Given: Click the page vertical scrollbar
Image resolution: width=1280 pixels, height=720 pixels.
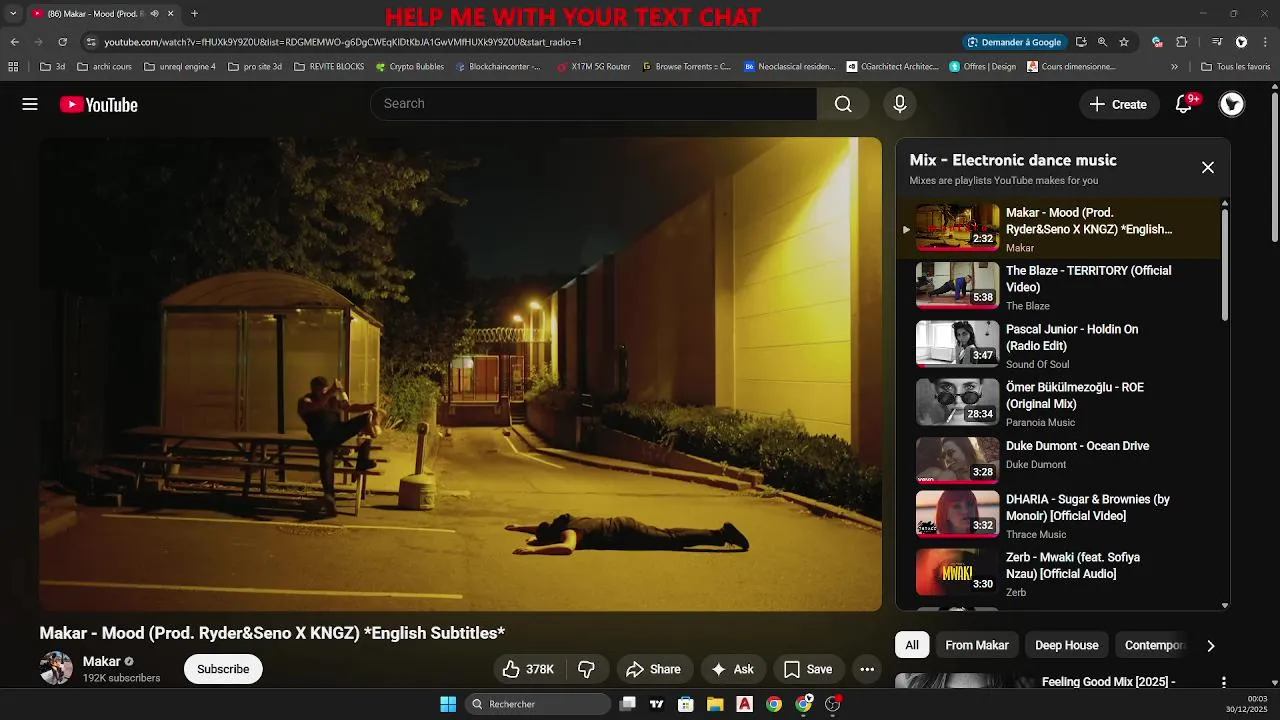Looking at the screenshot, I should point(1275,165).
